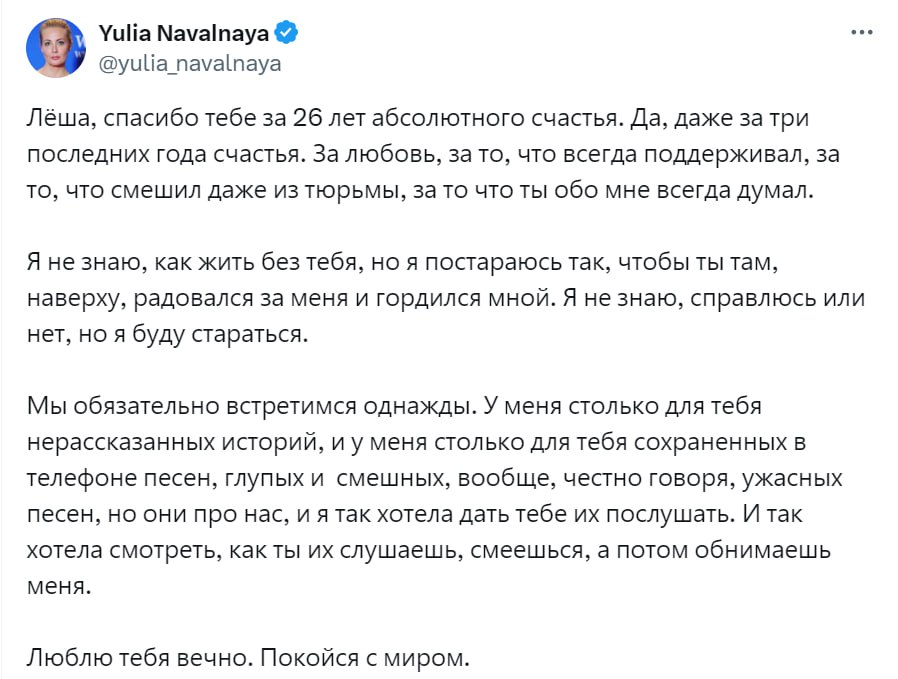Click the closing line "Люблю тебя вечно"

click(247, 660)
